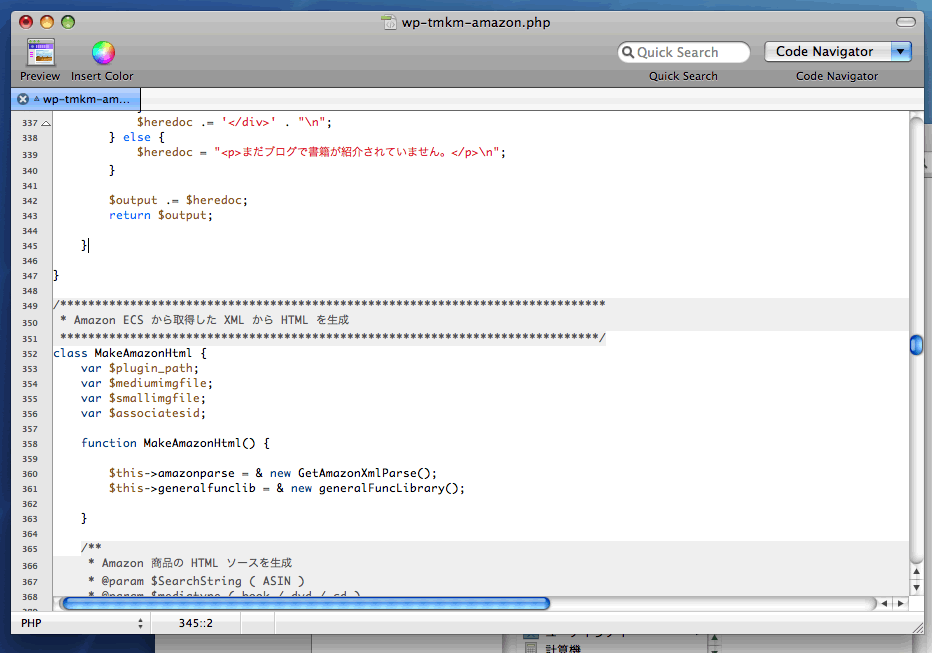Image resolution: width=932 pixels, height=653 pixels.
Task: Click the window resize grip in the corner
Action: pos(916,624)
